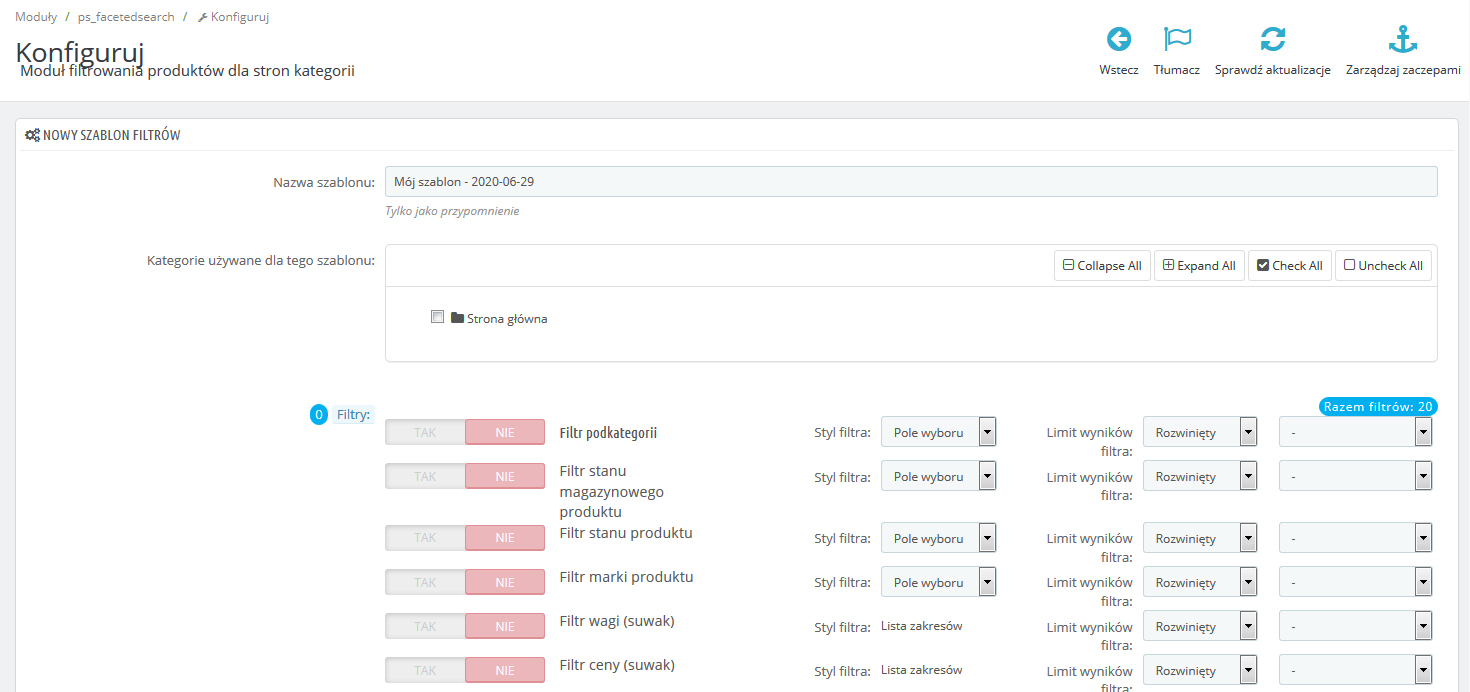Check the Strona główna category checkbox
This screenshot has width=1470, height=692.
(437, 317)
